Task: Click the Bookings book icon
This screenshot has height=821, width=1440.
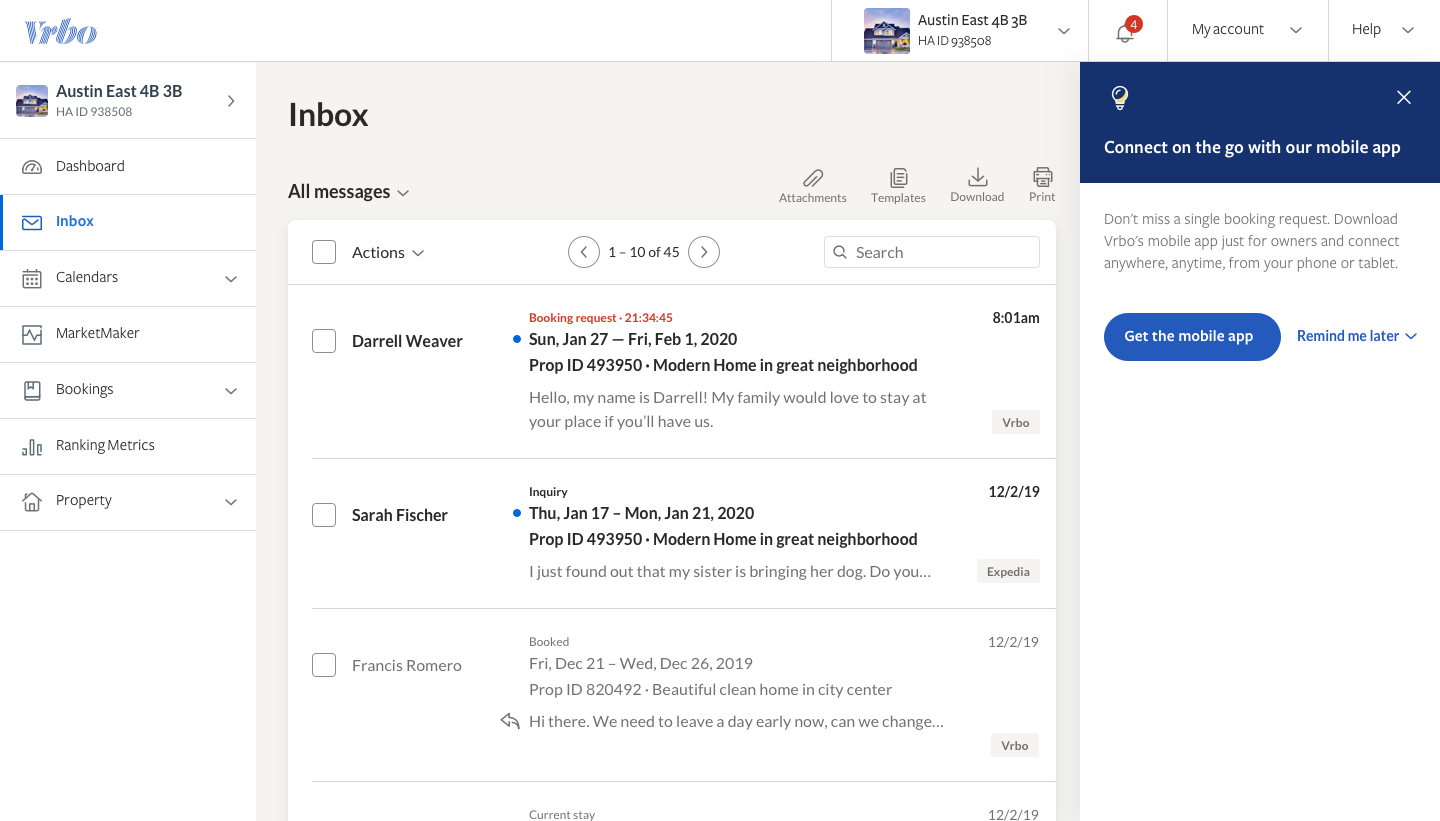Action: tap(32, 390)
